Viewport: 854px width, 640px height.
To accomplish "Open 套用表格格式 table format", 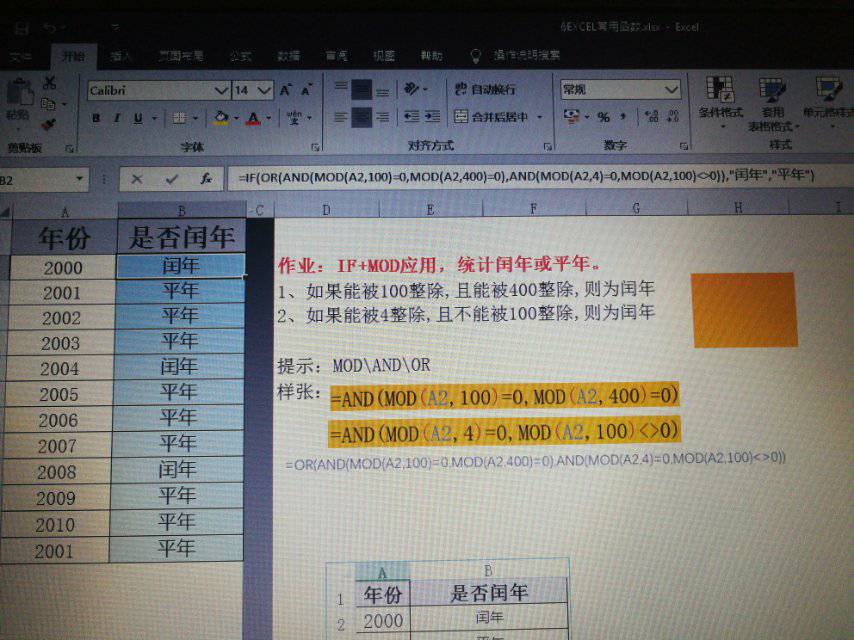I will pyautogui.click(x=773, y=103).
